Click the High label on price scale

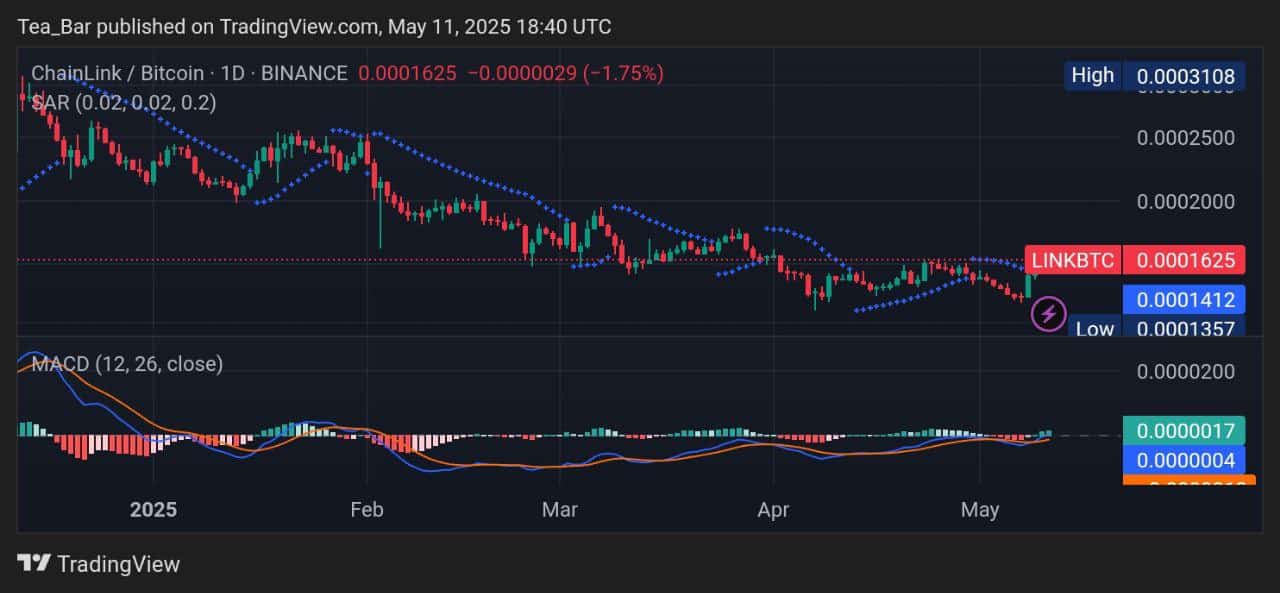click(1093, 75)
